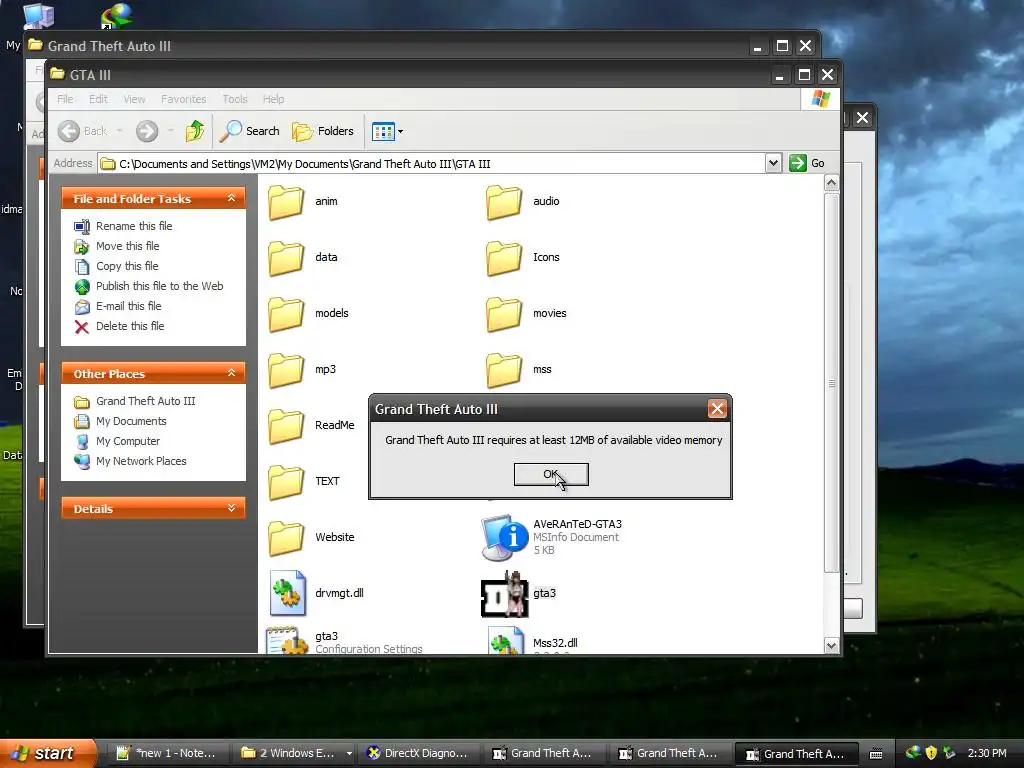The image size is (1024, 768).
Task: Open the Forward history dropdown arrow
Action: pyautogui.click(x=170, y=131)
